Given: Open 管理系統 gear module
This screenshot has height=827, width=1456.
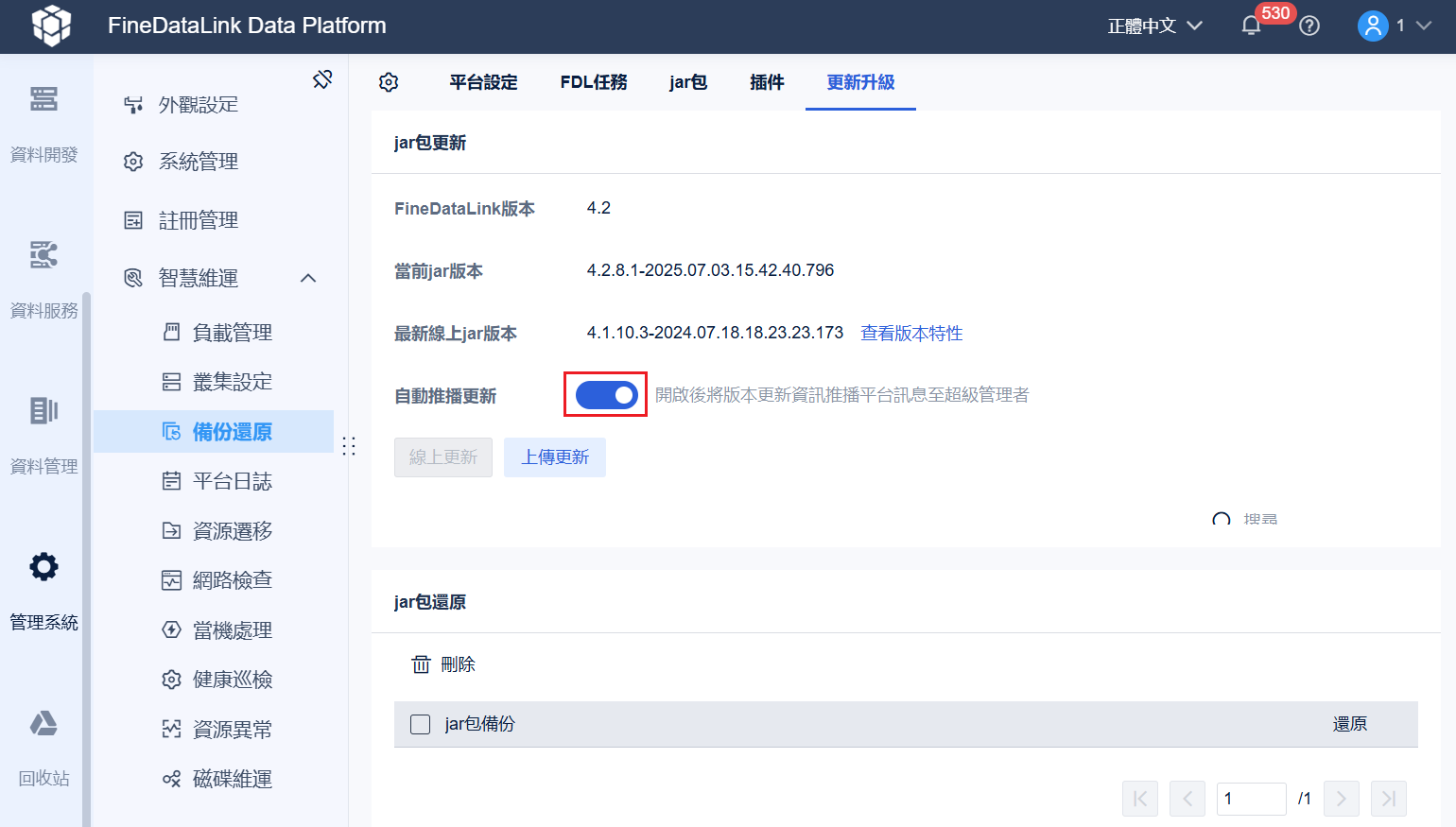Looking at the screenshot, I should 43,591.
